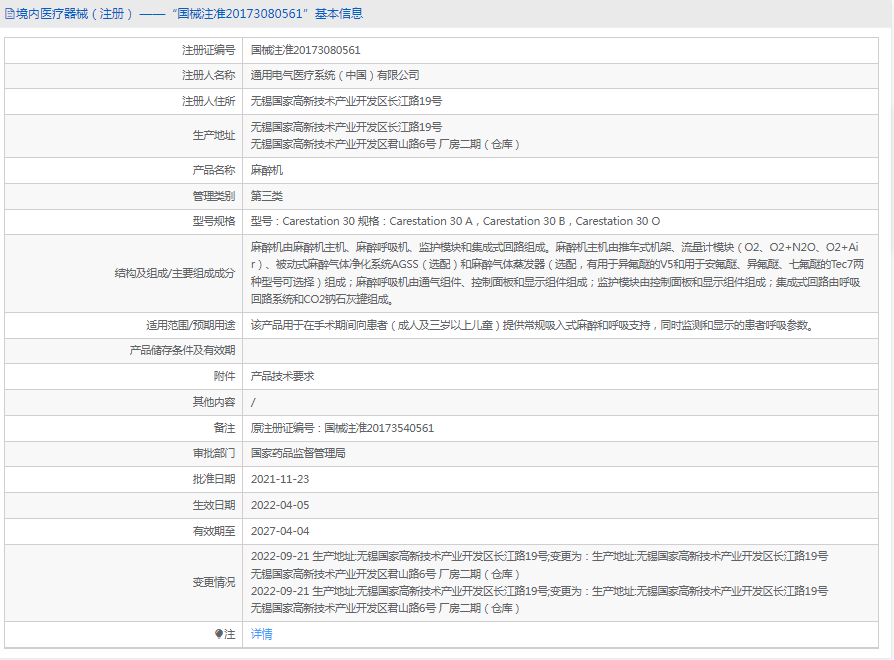Click attachment value 产品技术要求
The image size is (894, 660).
[x=283, y=376]
